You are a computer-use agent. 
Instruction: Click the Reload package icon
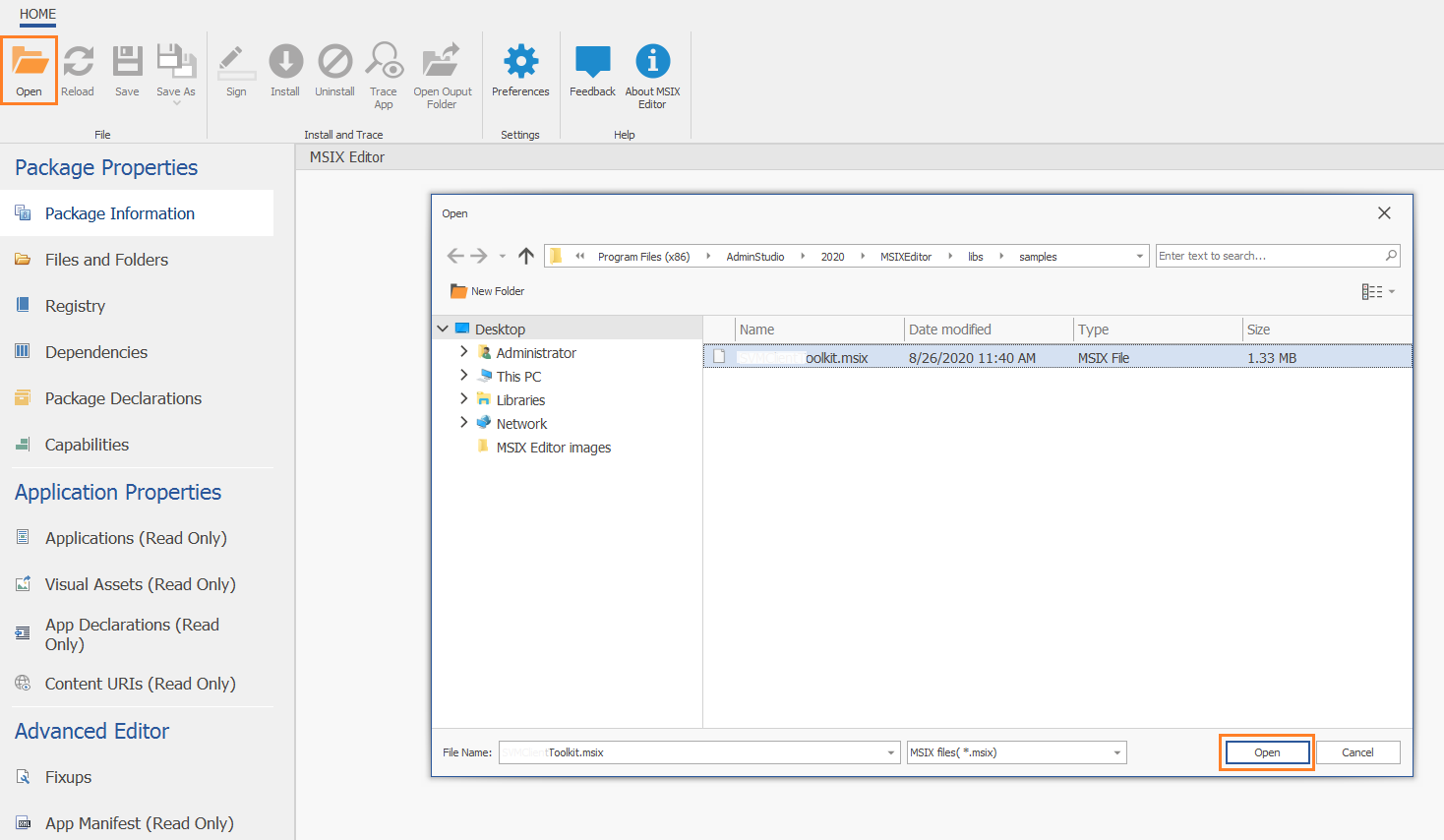pos(78,61)
